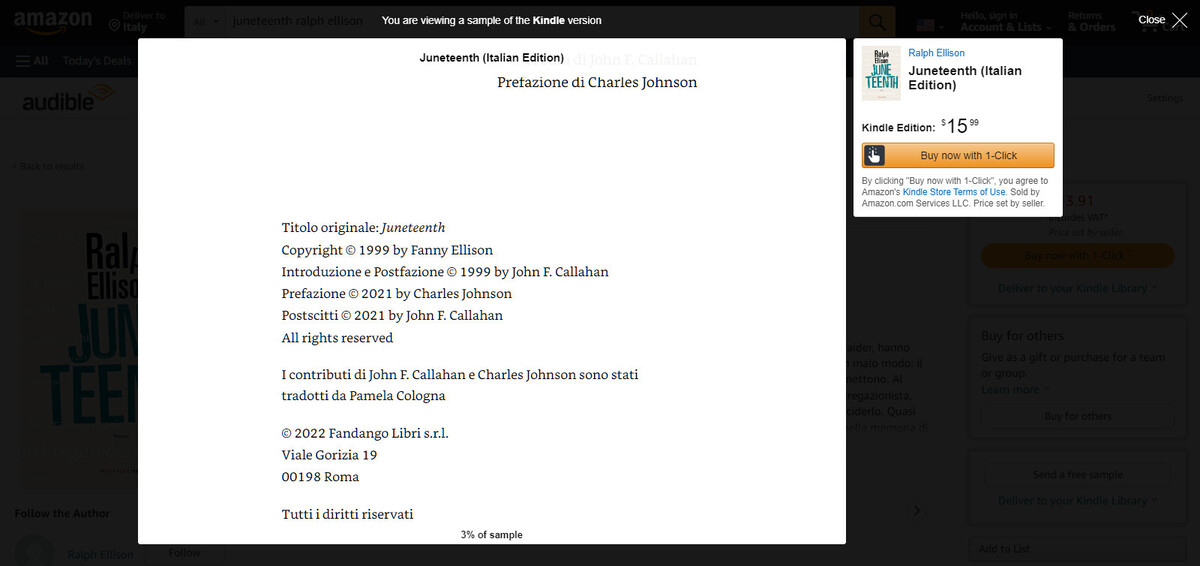The width and height of the screenshot is (1200, 566).
Task: Advance with the carousel next chevron
Action: point(917,511)
